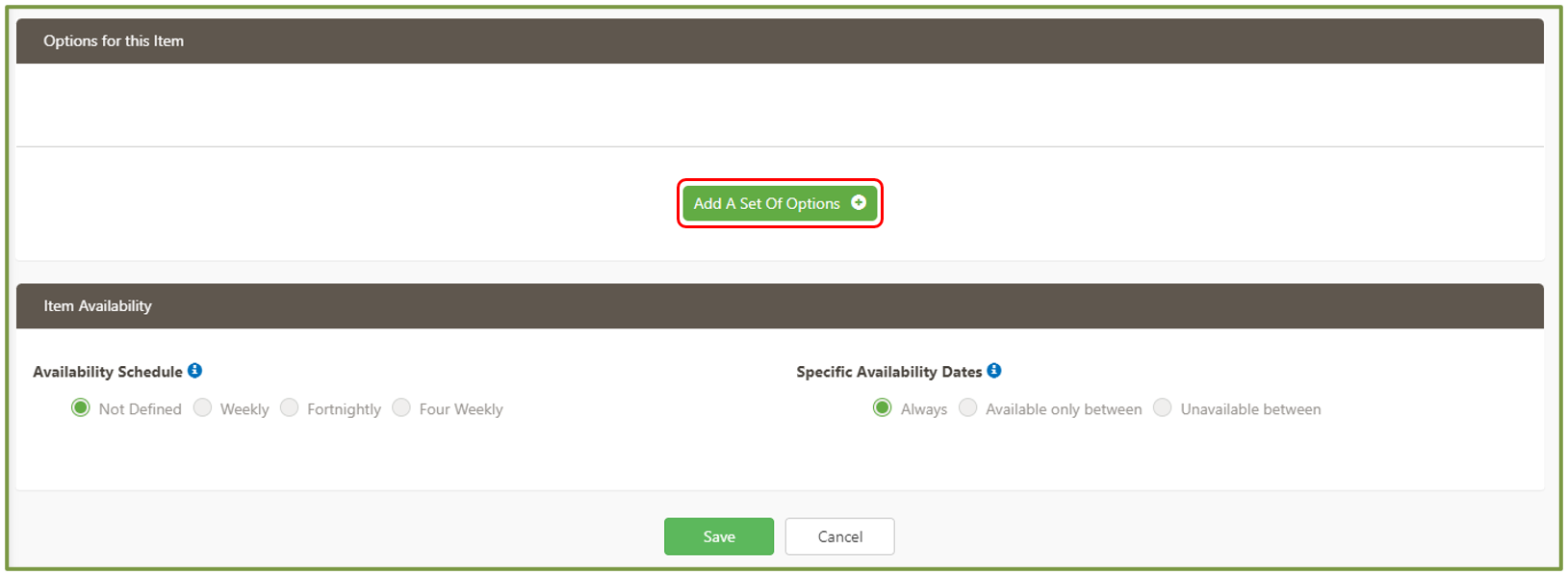Select the Unavailable between radio button
Viewport: 1568px width, 575px height.
(x=1163, y=408)
